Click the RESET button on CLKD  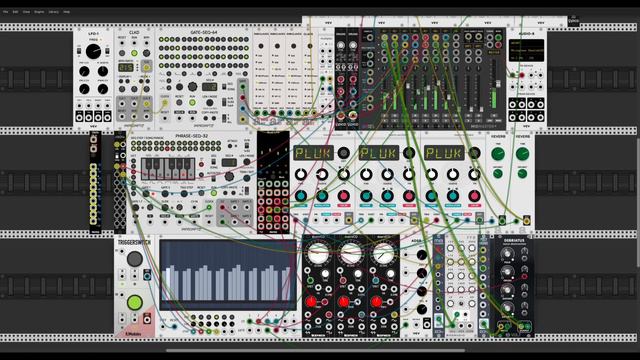(122, 53)
